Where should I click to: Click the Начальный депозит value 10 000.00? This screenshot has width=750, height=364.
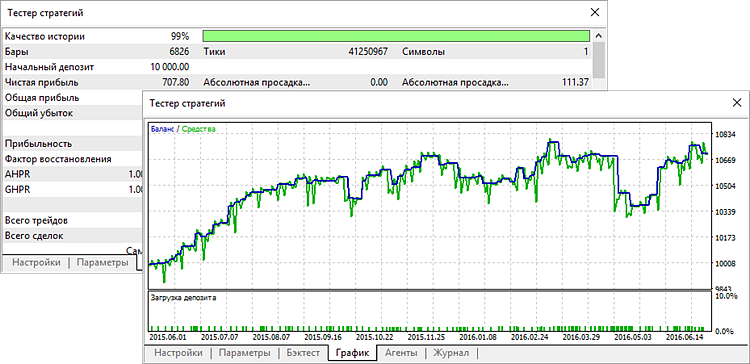(169, 67)
